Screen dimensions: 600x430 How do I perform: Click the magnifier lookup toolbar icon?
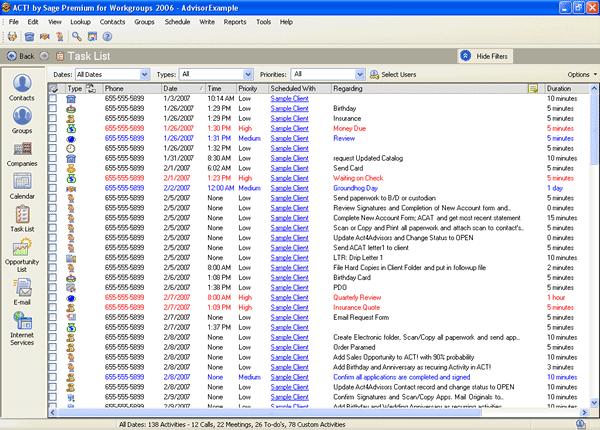77,37
